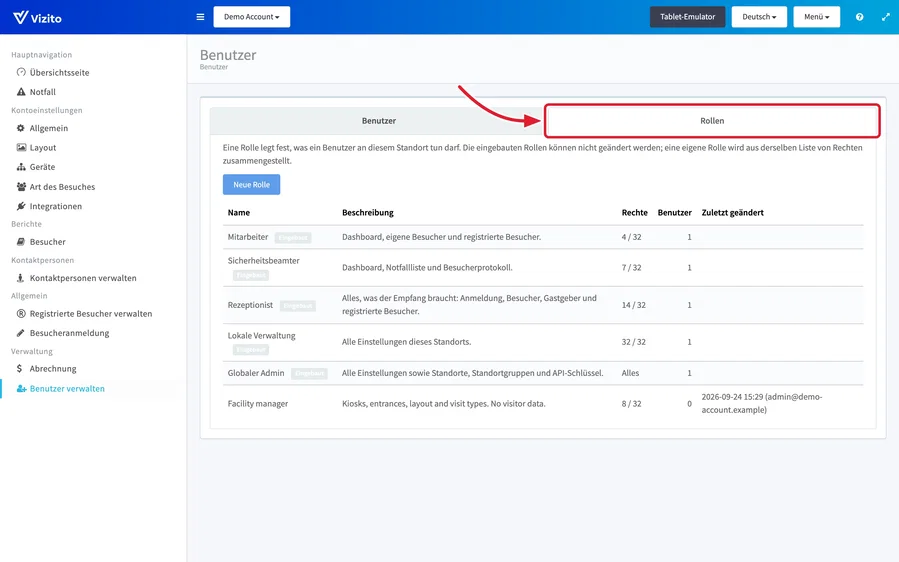Click the Besucheranmeldung pencil icon
The height and width of the screenshot is (562, 899).
point(21,333)
